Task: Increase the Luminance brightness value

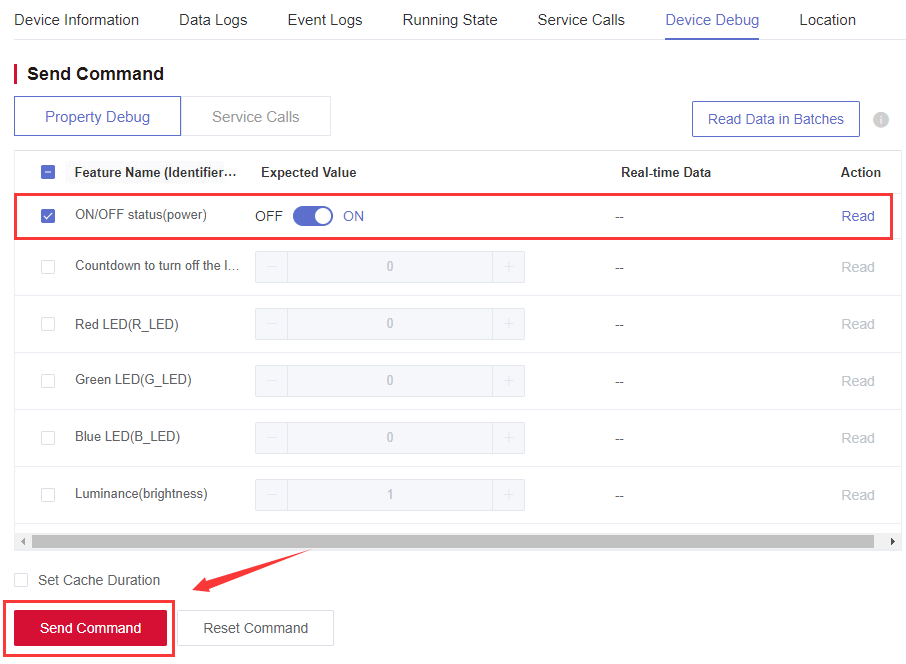Action: coord(508,495)
